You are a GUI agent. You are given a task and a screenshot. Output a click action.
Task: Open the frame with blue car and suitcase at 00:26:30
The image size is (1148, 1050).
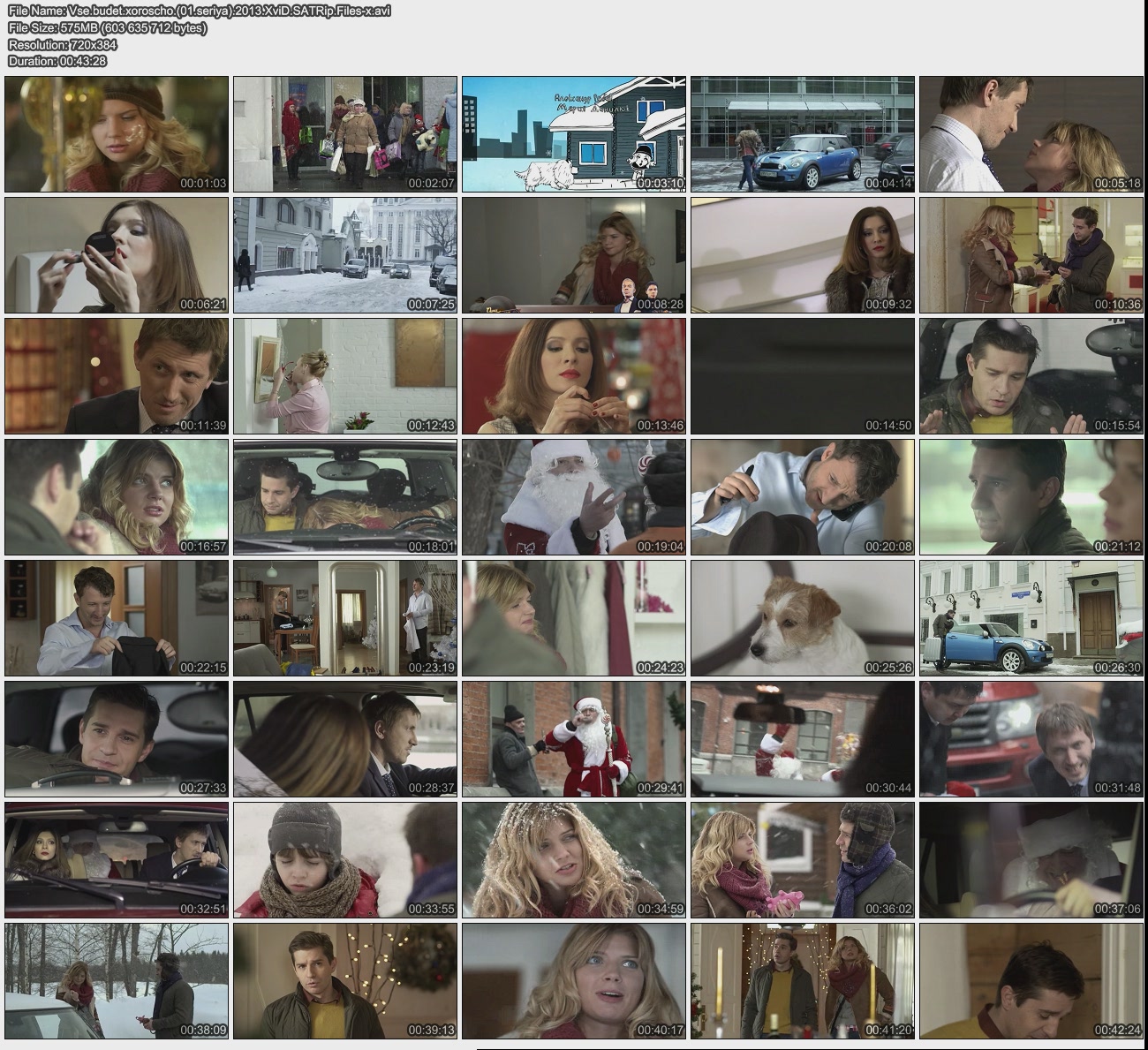coord(1031,618)
